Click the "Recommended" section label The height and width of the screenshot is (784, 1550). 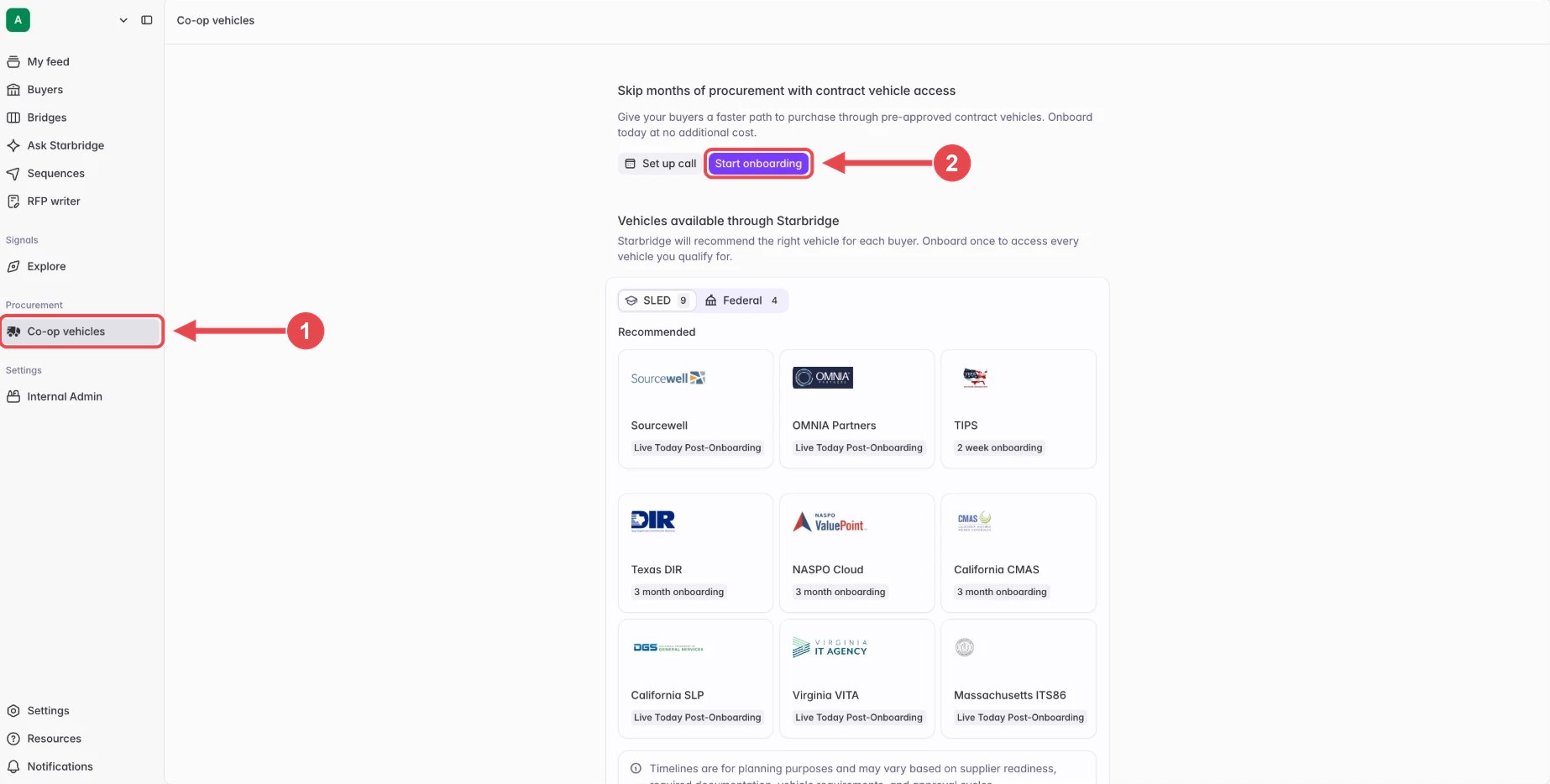coord(657,332)
